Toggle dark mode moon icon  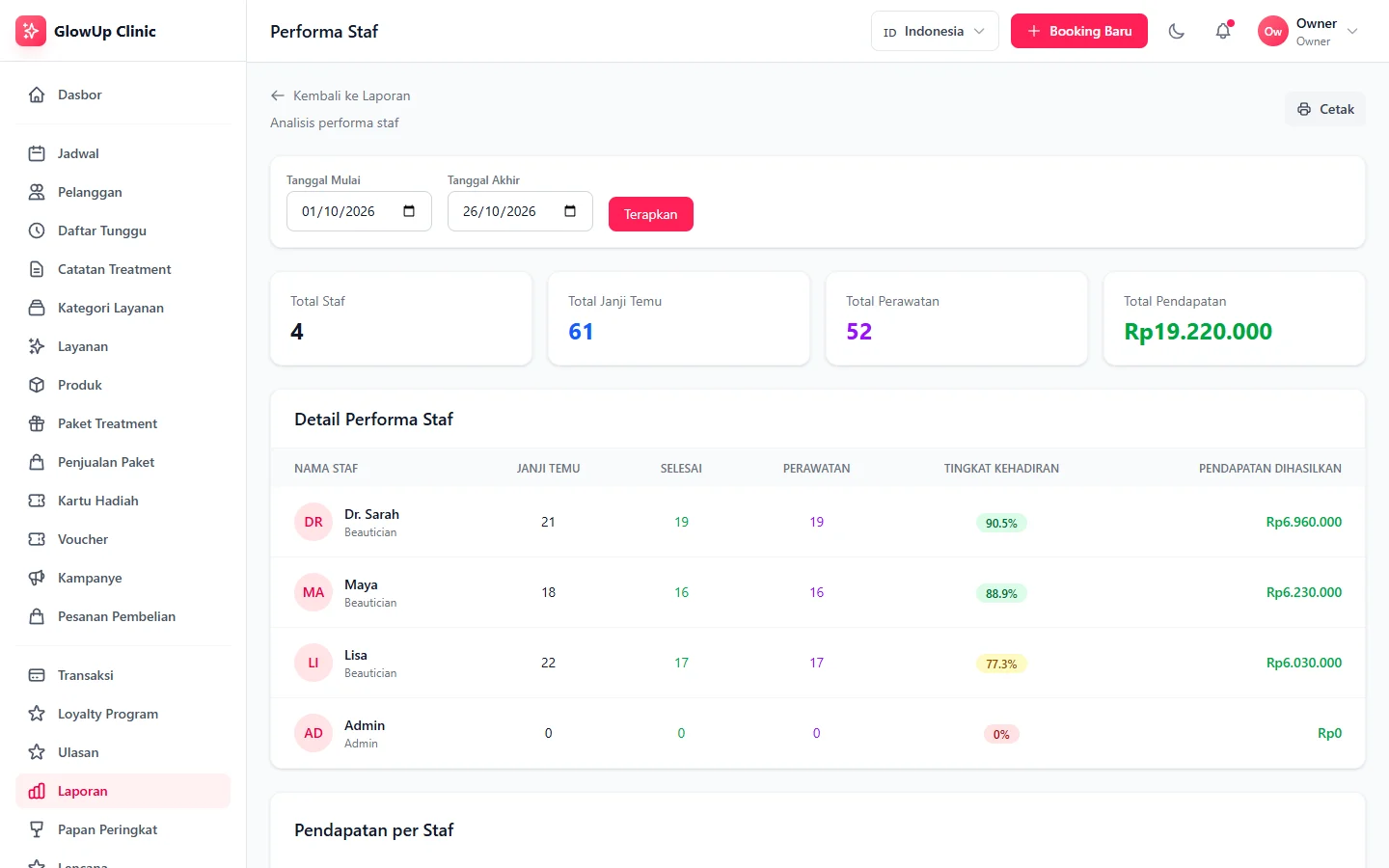coord(1177,31)
